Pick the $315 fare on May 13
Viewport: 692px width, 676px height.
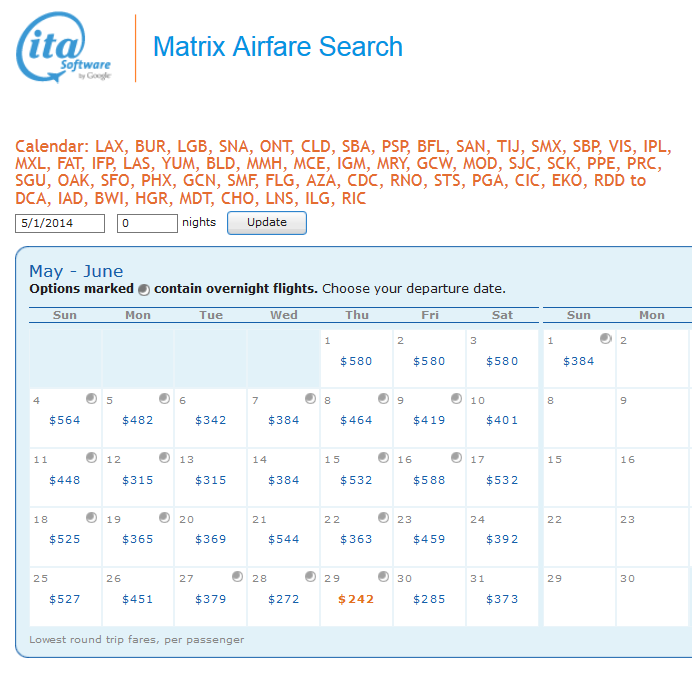point(211,481)
